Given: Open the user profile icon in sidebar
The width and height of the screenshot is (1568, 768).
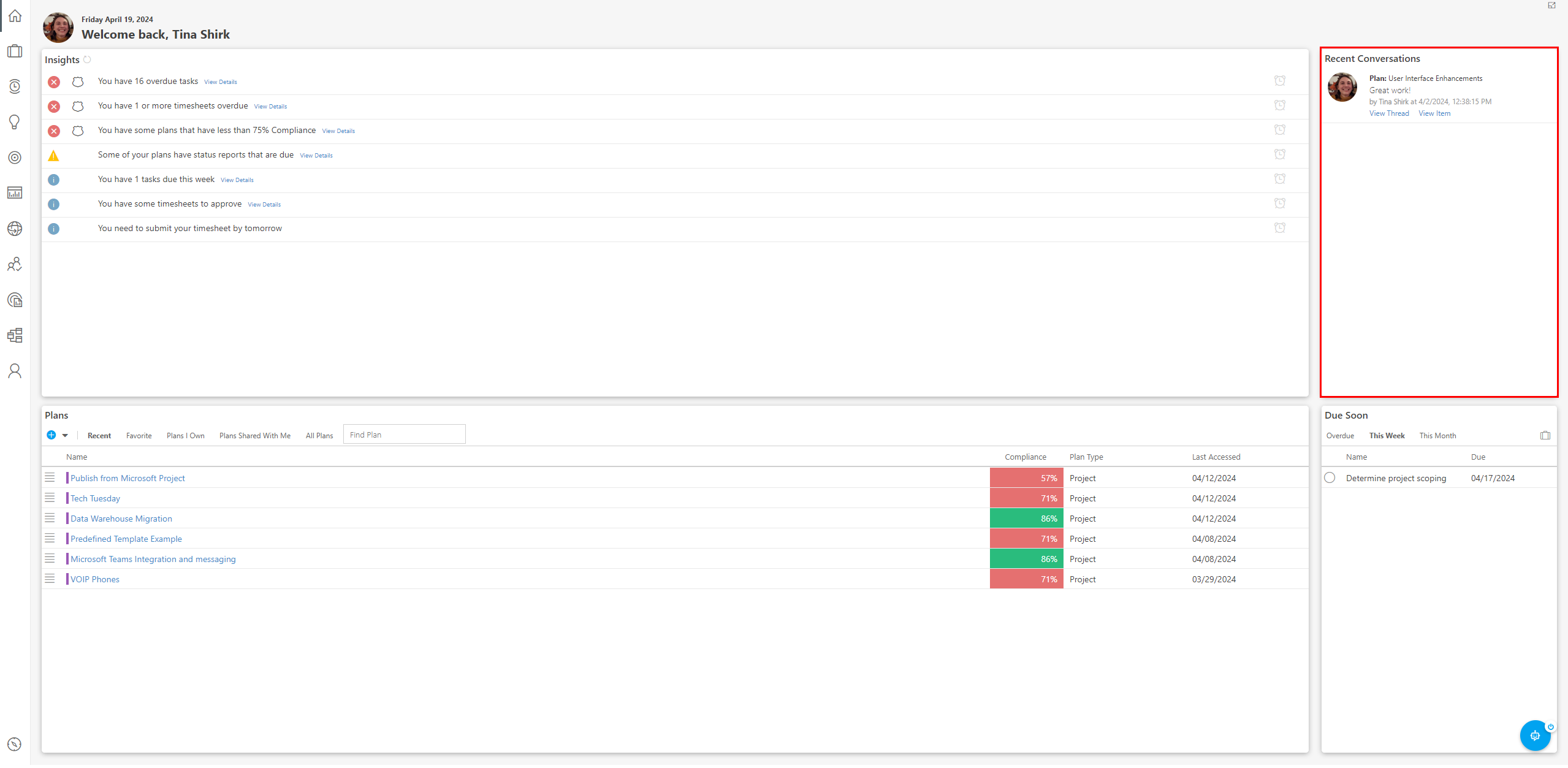Looking at the screenshot, I should point(15,371).
